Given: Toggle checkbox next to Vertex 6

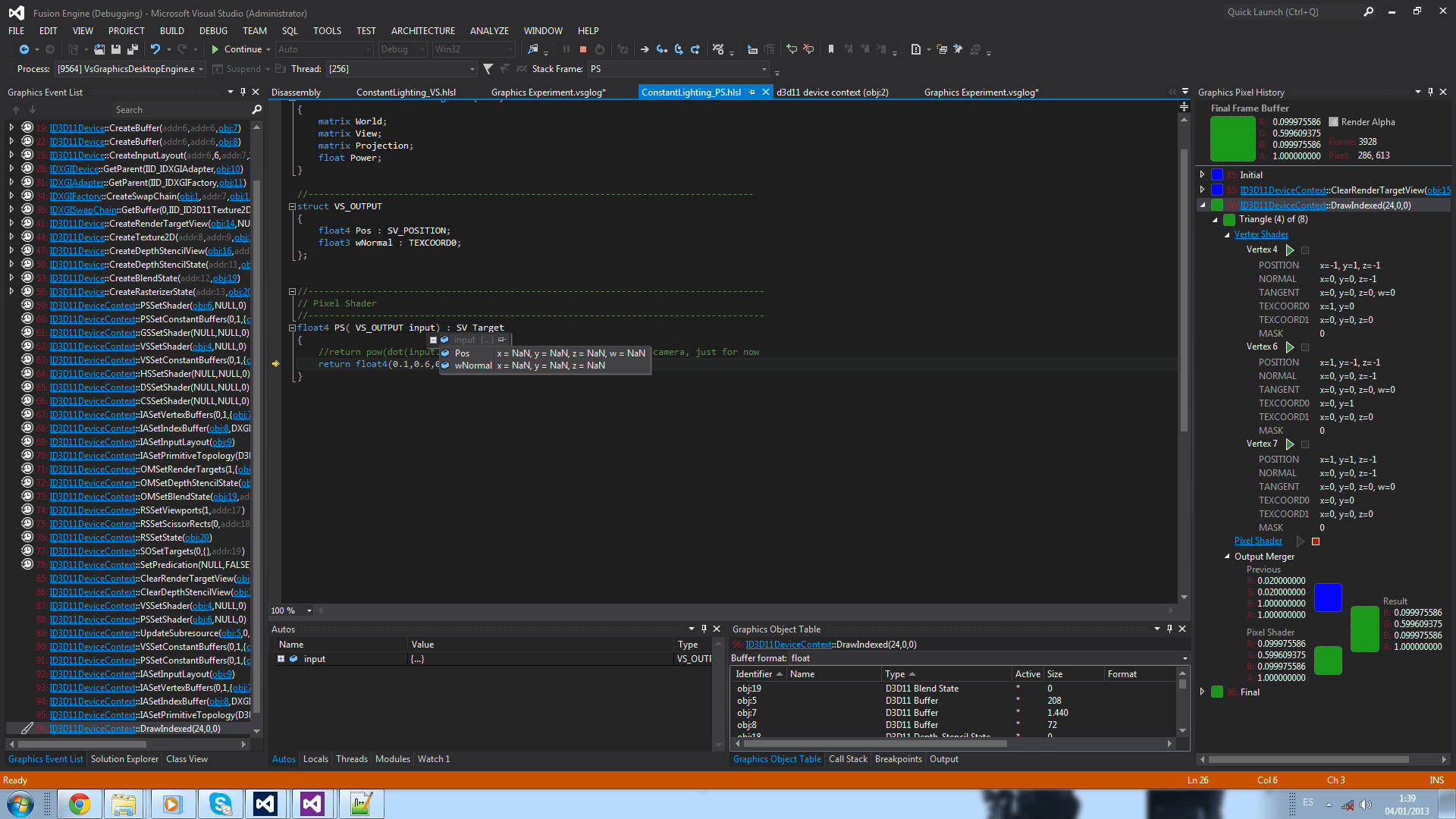Looking at the screenshot, I should pos(1305,347).
